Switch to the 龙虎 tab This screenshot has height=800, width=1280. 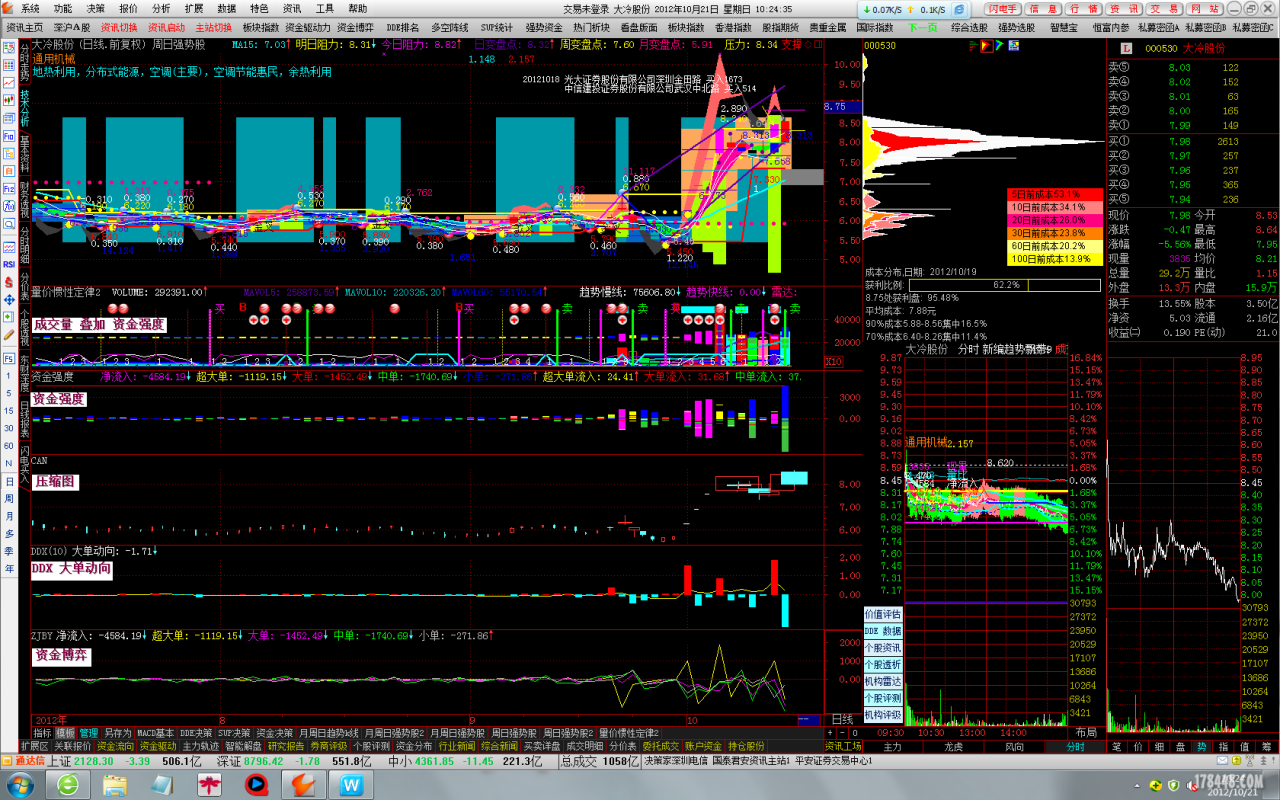954,746
